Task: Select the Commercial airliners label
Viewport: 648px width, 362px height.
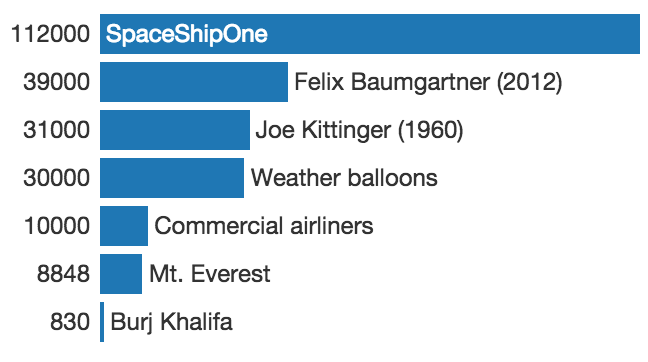Action: point(264,226)
